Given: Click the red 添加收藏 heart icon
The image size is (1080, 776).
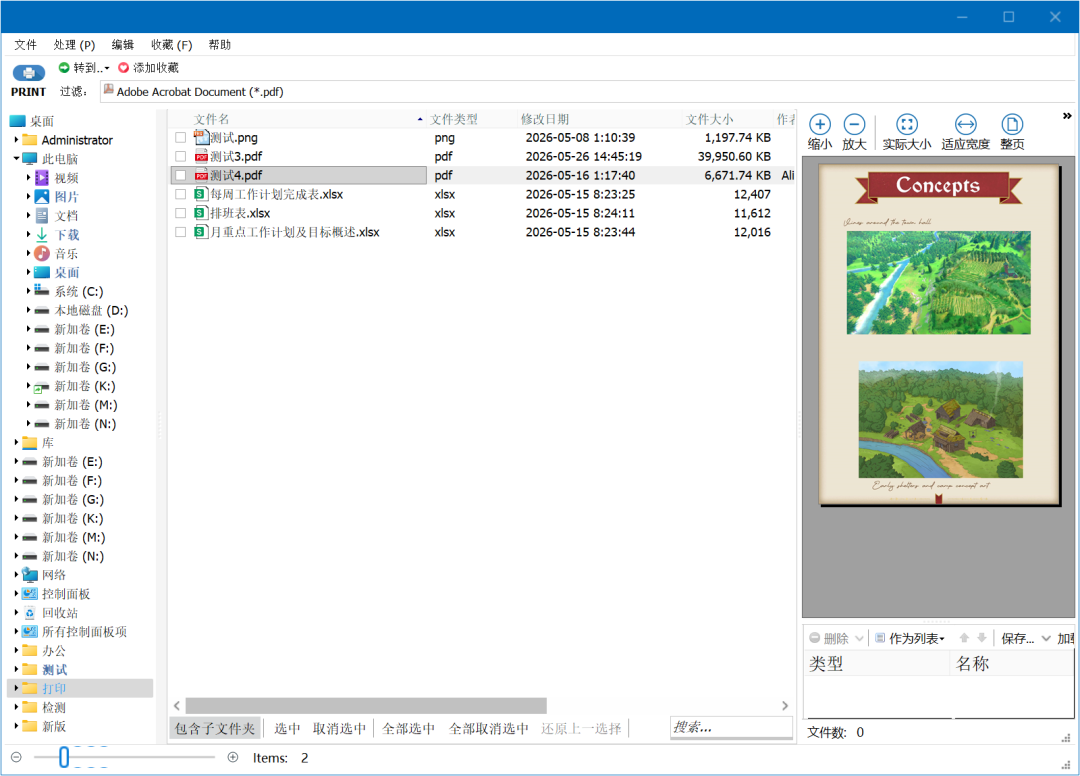Looking at the screenshot, I should pos(123,67).
